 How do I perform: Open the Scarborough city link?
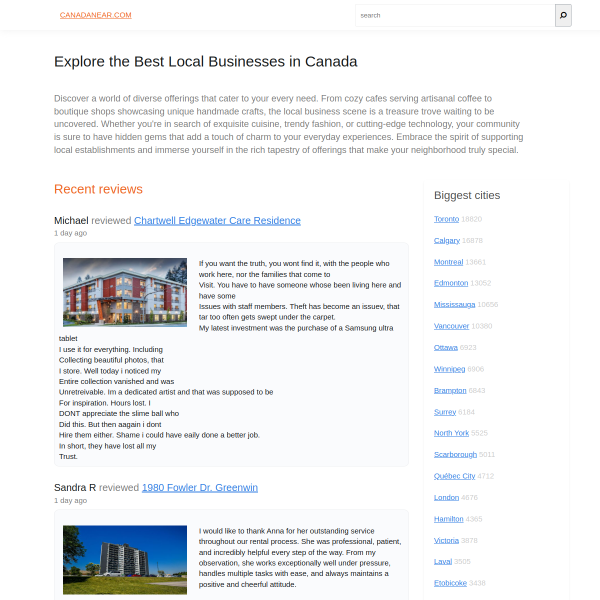(x=455, y=454)
